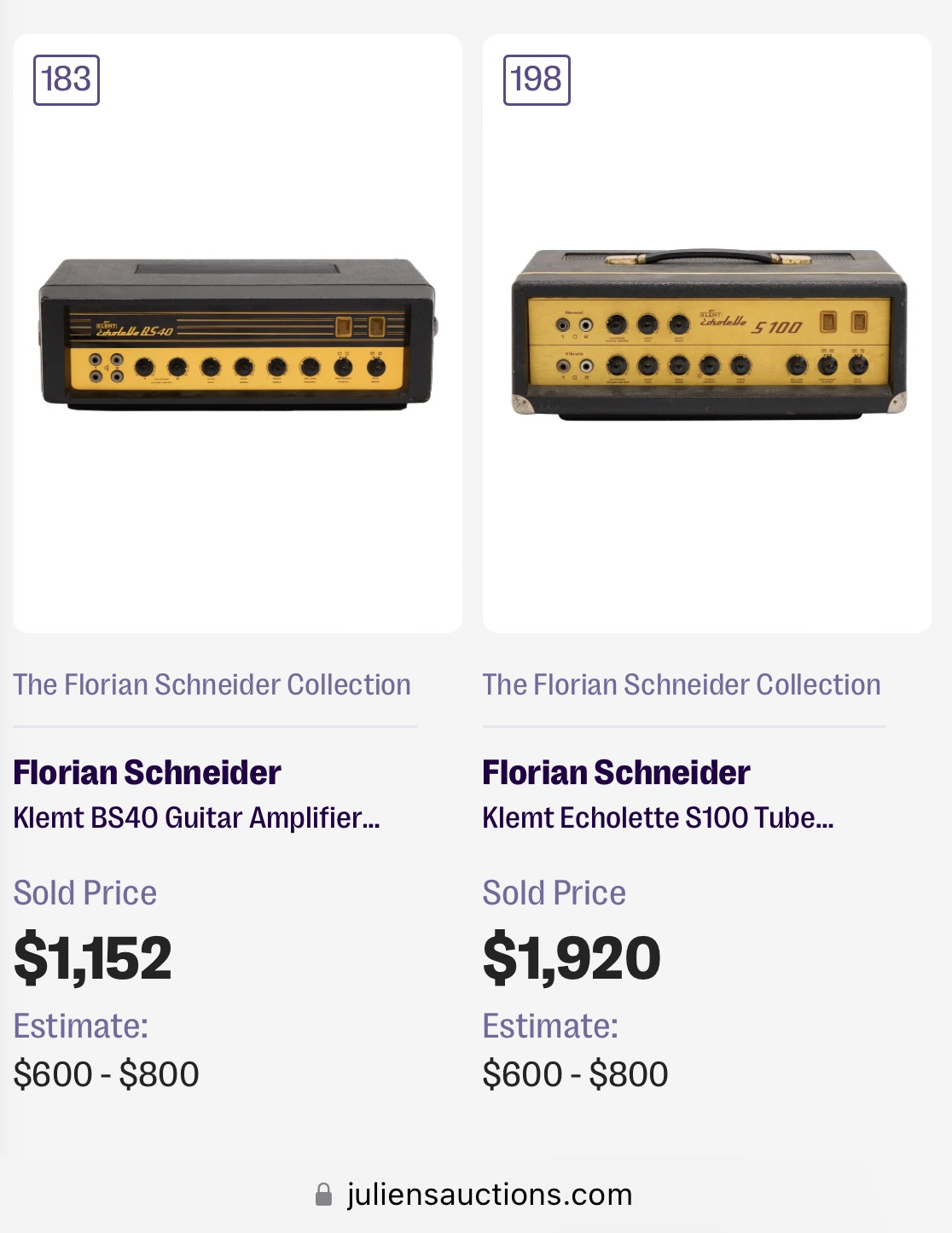952x1233 pixels.
Task: Open The Florian Schneider Collection link for lot 183
Action: click(212, 684)
